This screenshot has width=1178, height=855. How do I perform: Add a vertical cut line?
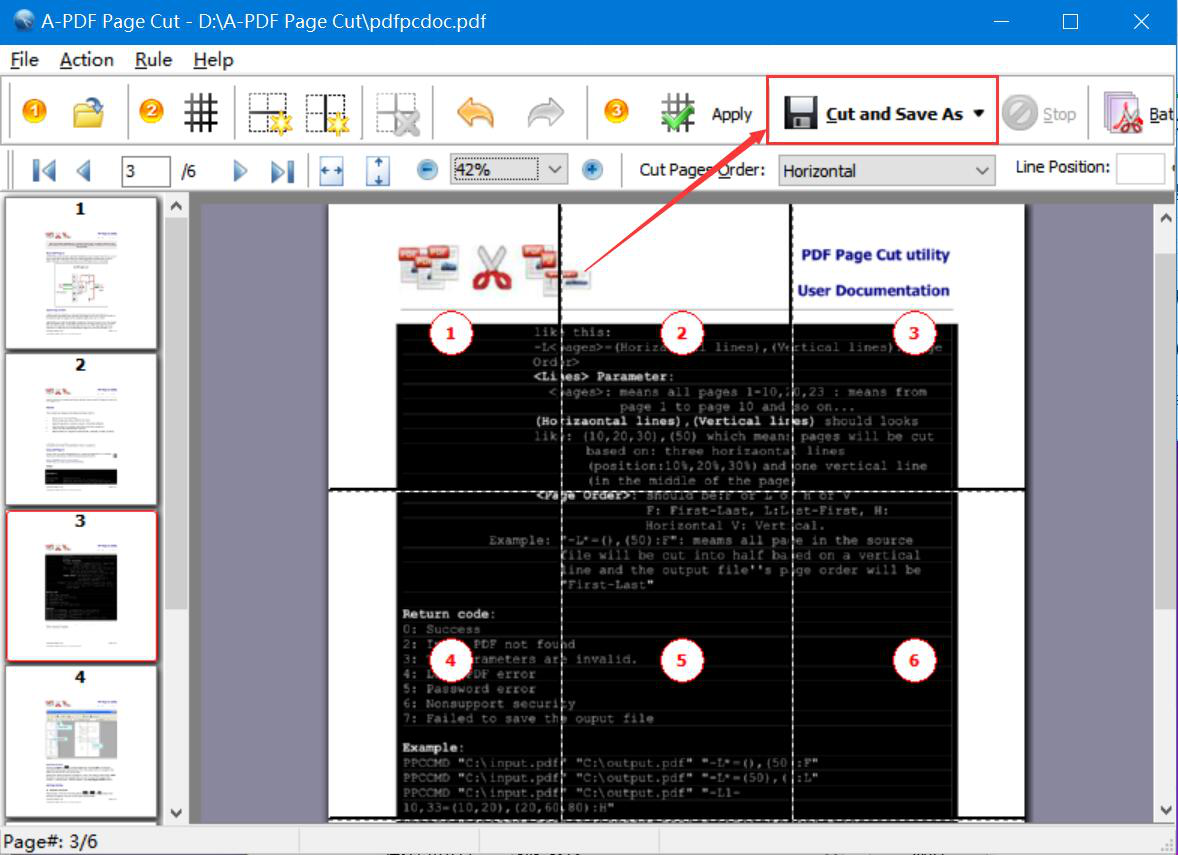coord(327,113)
